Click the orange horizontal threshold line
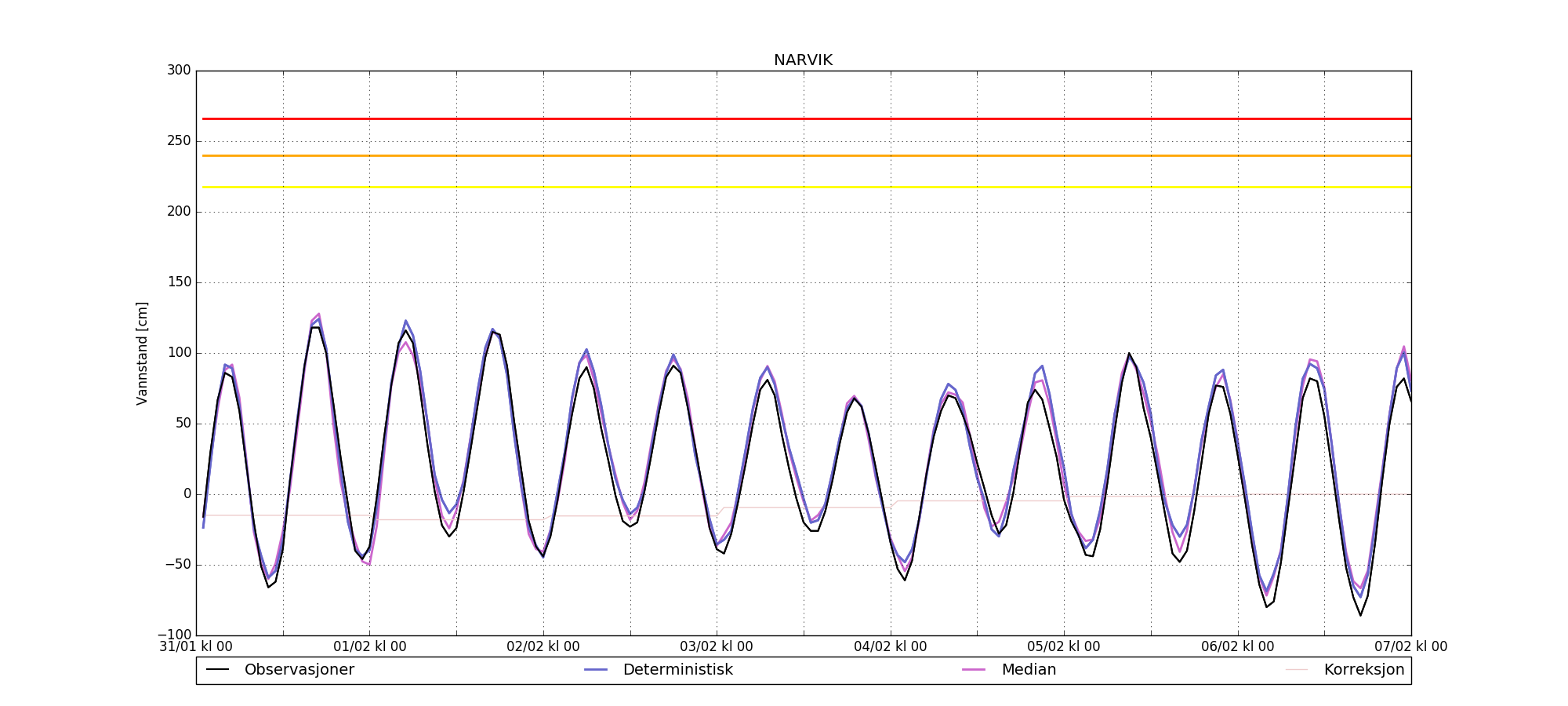This screenshot has width=1568, height=706. [803, 156]
